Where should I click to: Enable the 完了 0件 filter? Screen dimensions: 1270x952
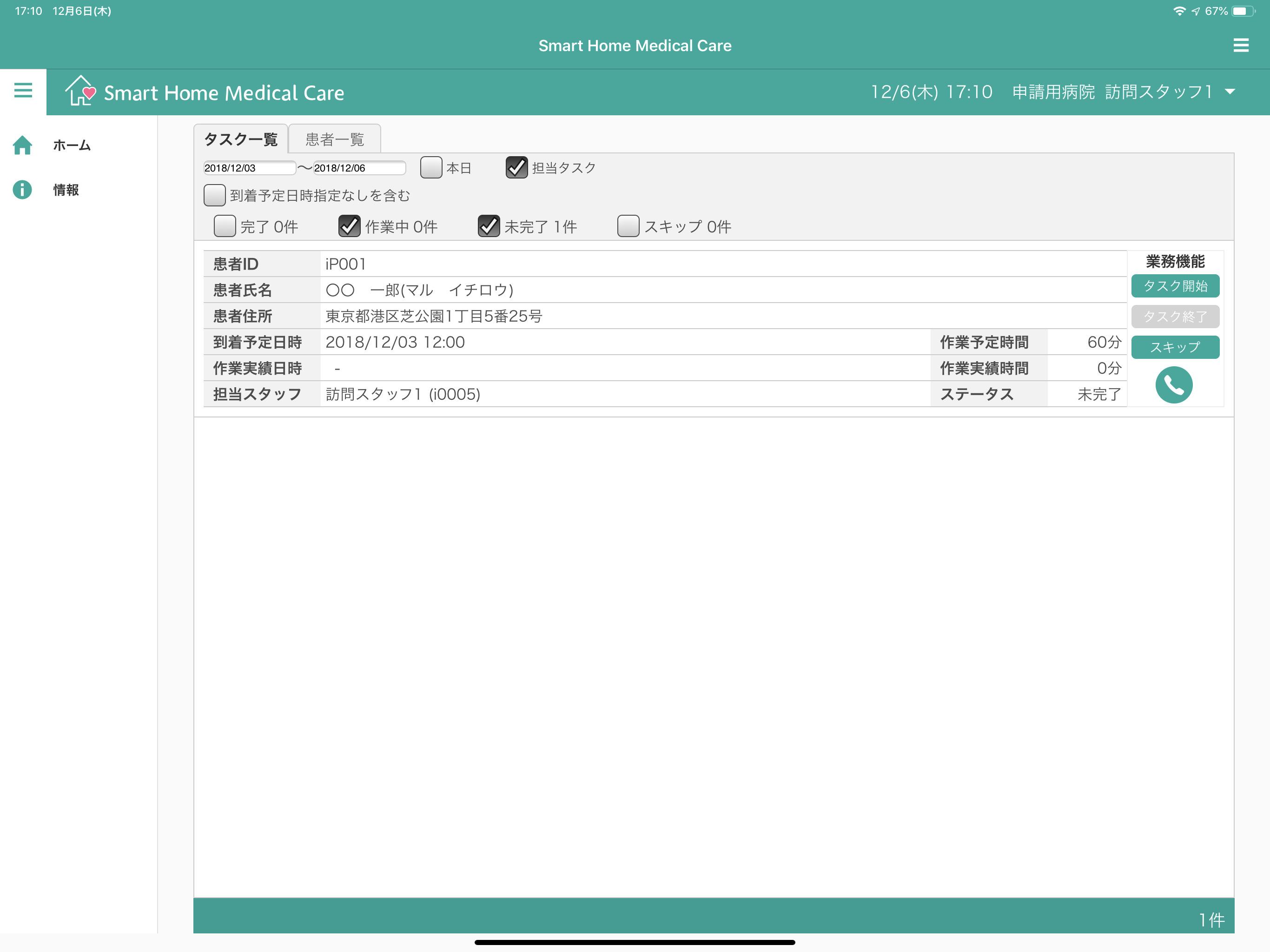(x=225, y=226)
